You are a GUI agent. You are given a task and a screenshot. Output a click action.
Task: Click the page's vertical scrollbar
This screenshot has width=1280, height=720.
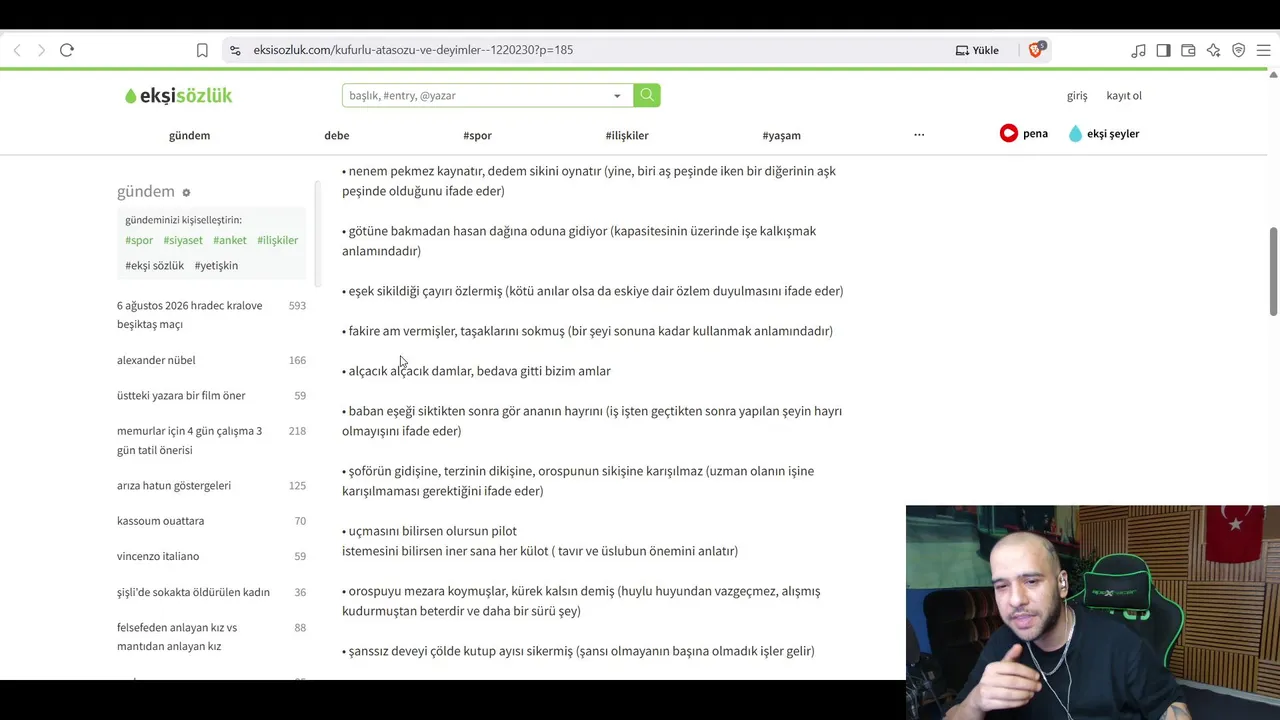tap(1273, 270)
